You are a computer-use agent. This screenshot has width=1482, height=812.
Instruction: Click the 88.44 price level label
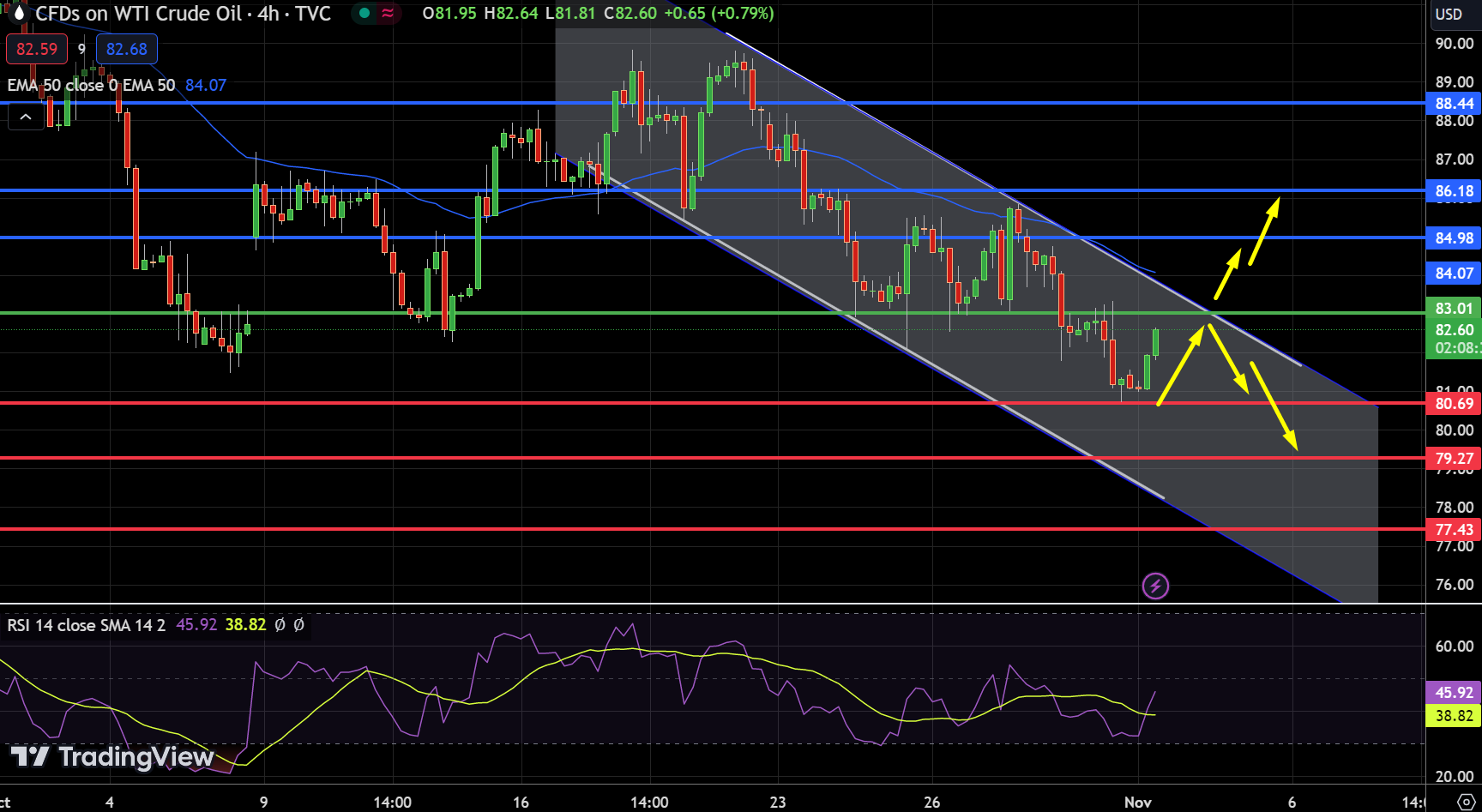1454,104
